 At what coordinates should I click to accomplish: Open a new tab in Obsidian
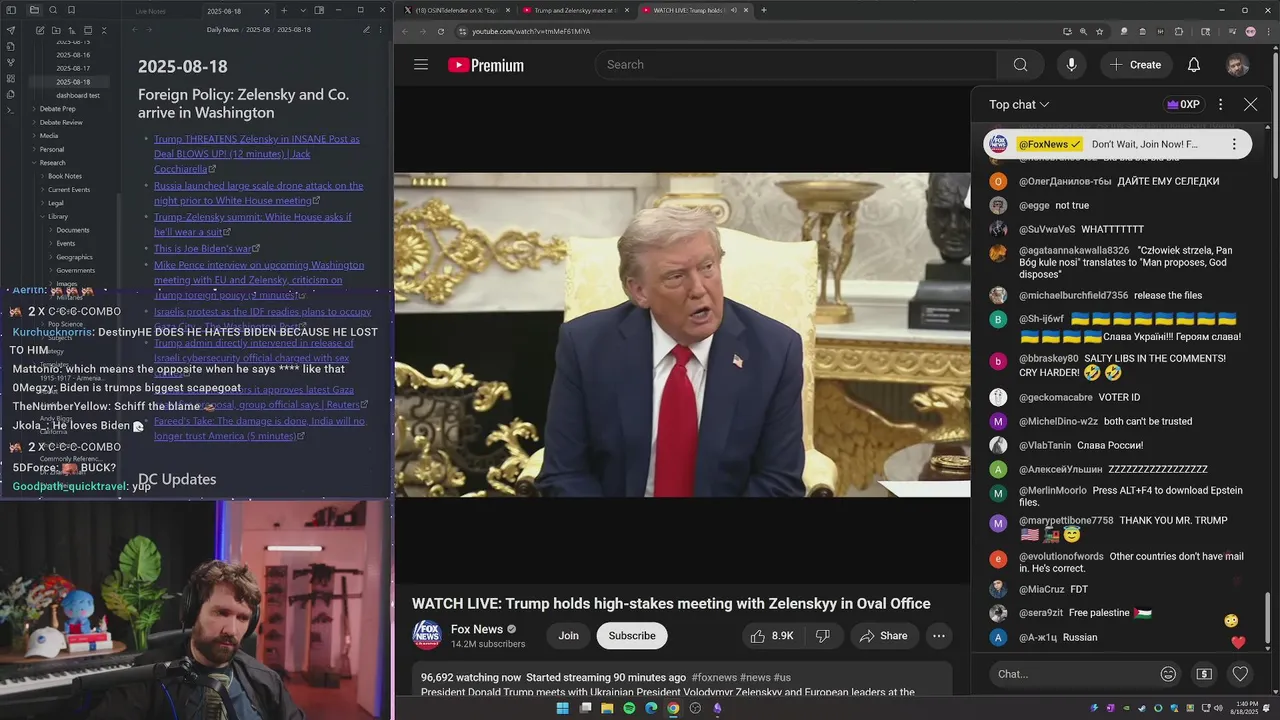(x=284, y=10)
